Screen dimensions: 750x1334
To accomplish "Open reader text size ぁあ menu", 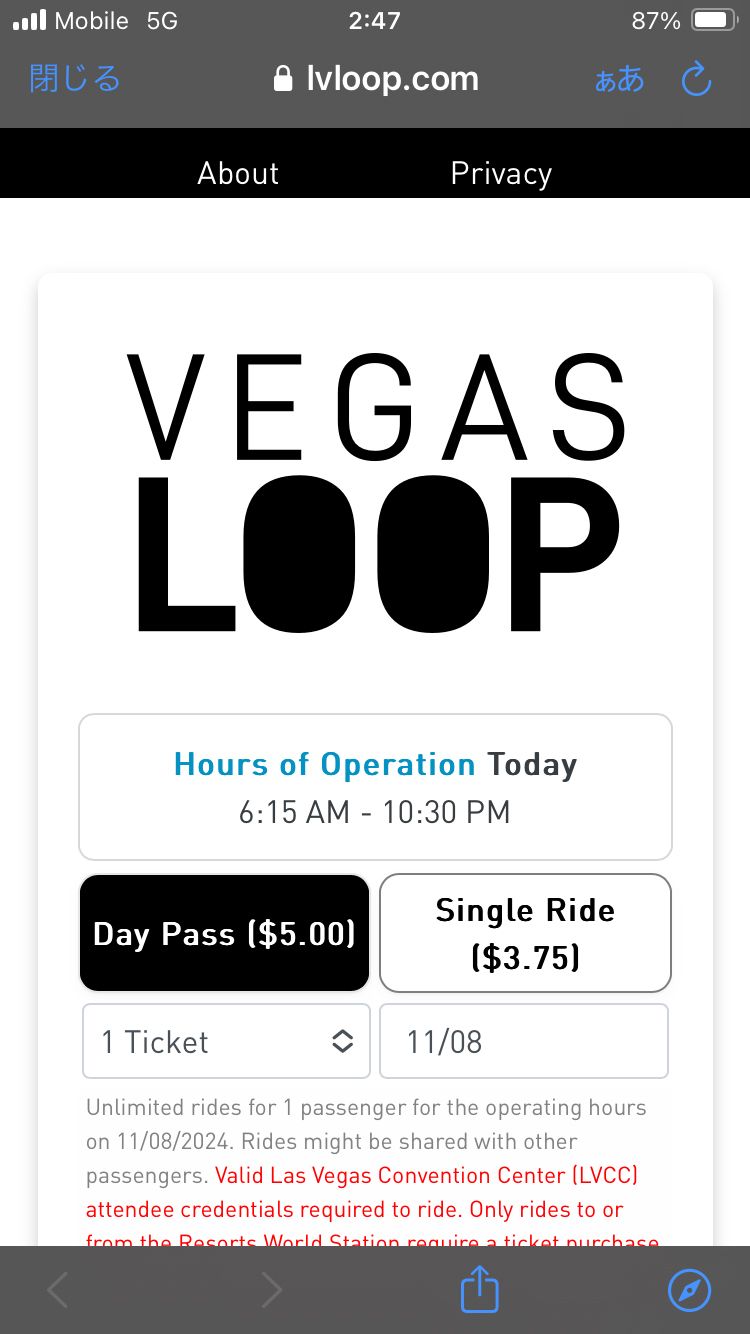I will [x=619, y=79].
